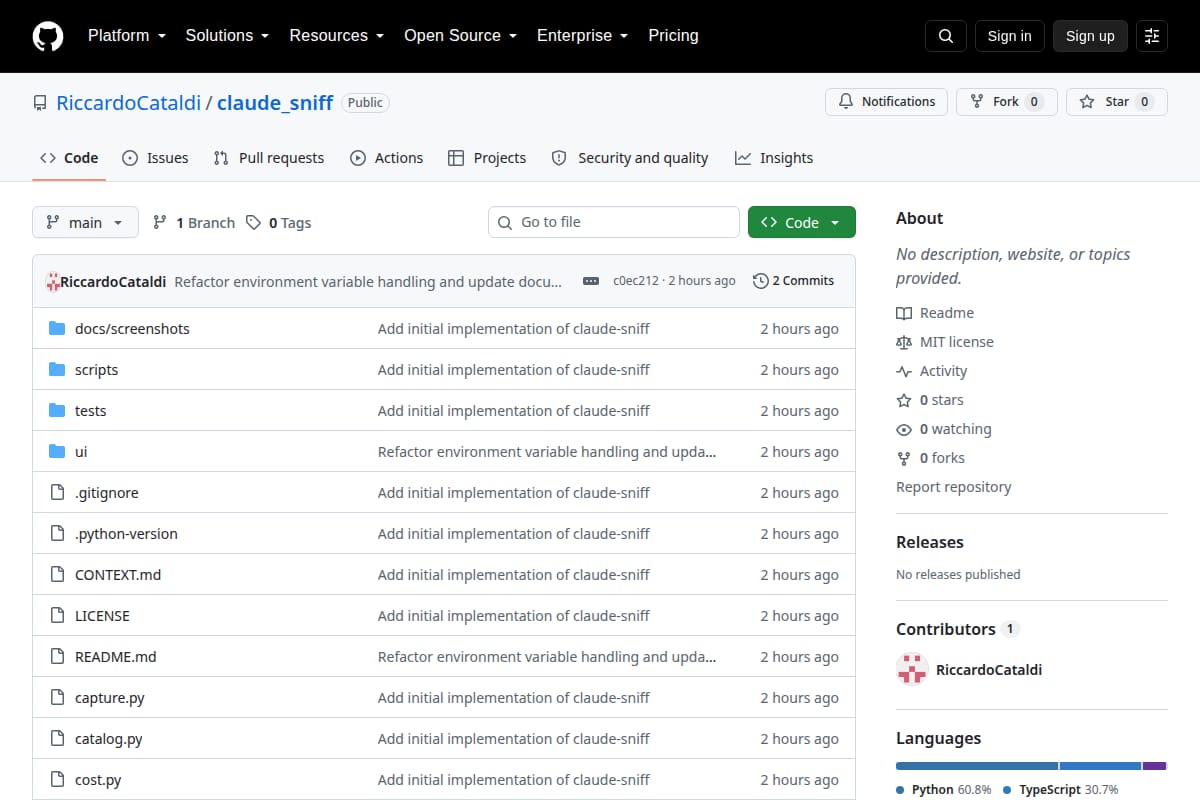The height and width of the screenshot is (800, 1200).
Task: Click the CONTEXT.md file icon
Action: [x=57, y=575]
